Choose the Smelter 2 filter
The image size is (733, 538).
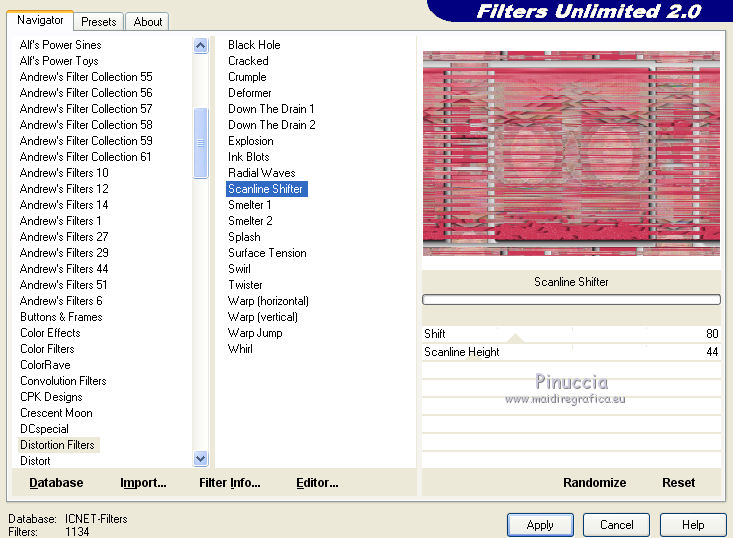pyautogui.click(x=250, y=221)
